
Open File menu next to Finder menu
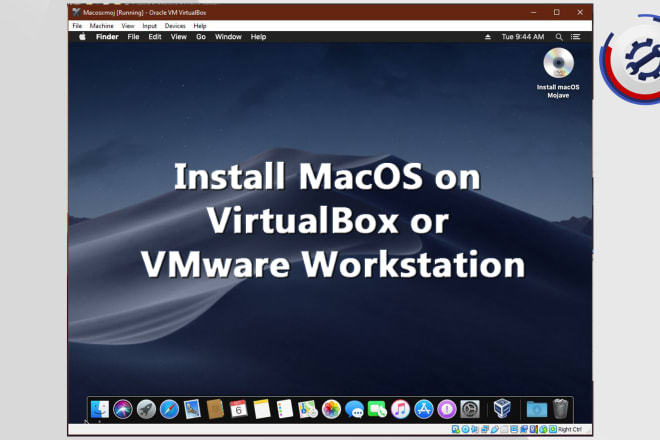pos(133,37)
